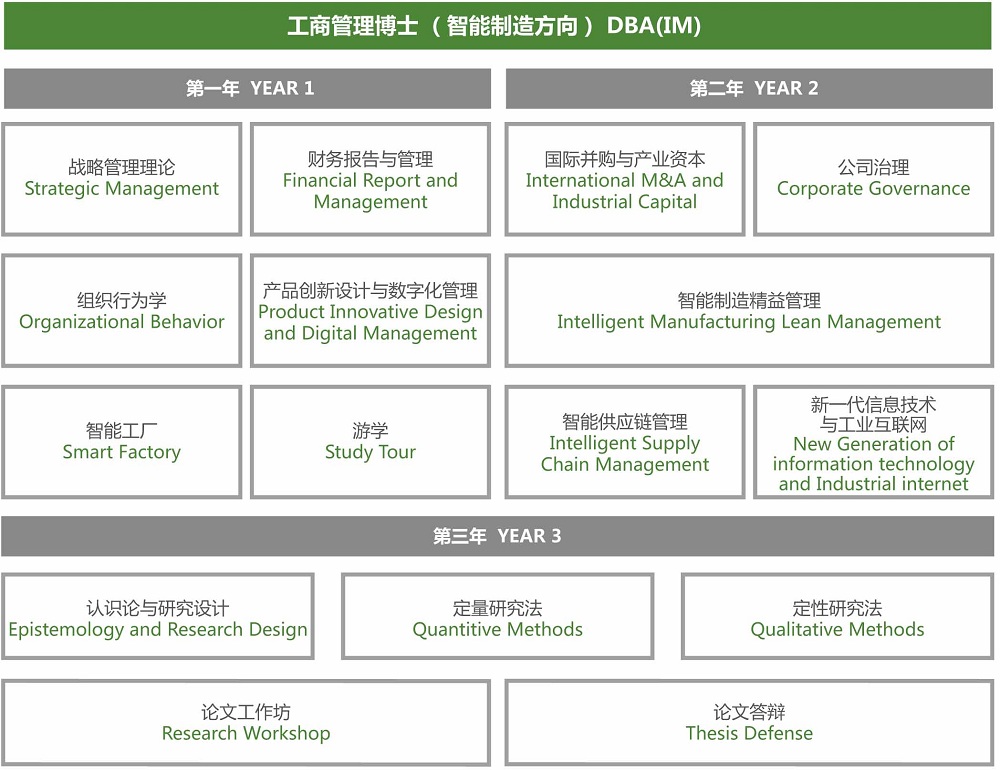
Task: Select the Quantitive Methods box
Action: 497,616
